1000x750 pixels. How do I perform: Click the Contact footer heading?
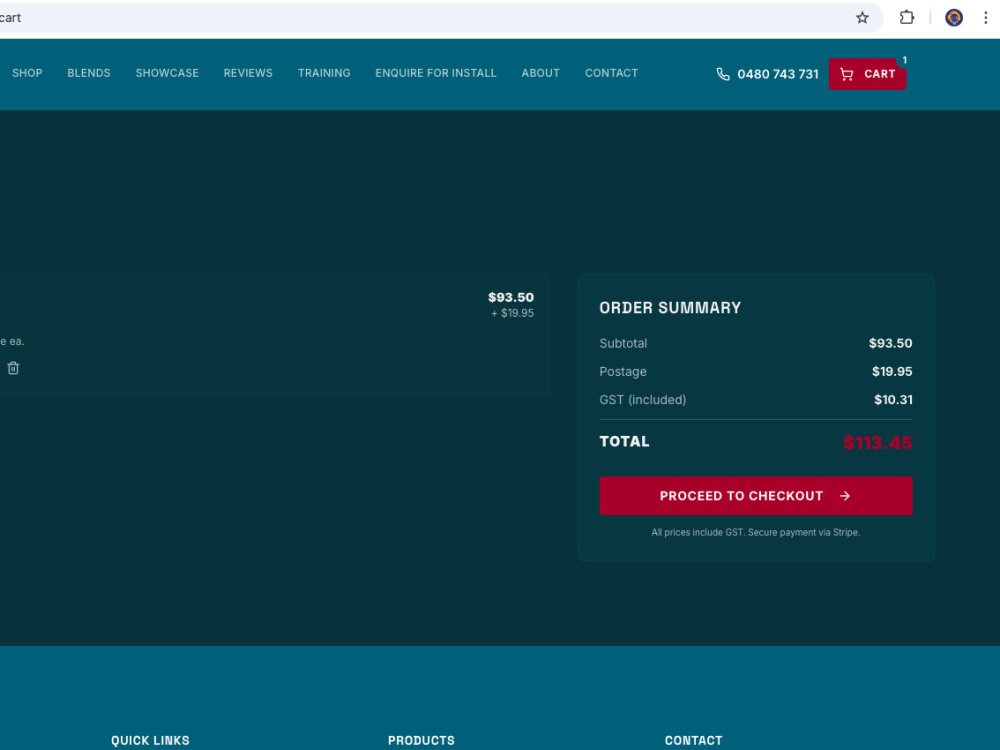tap(694, 740)
